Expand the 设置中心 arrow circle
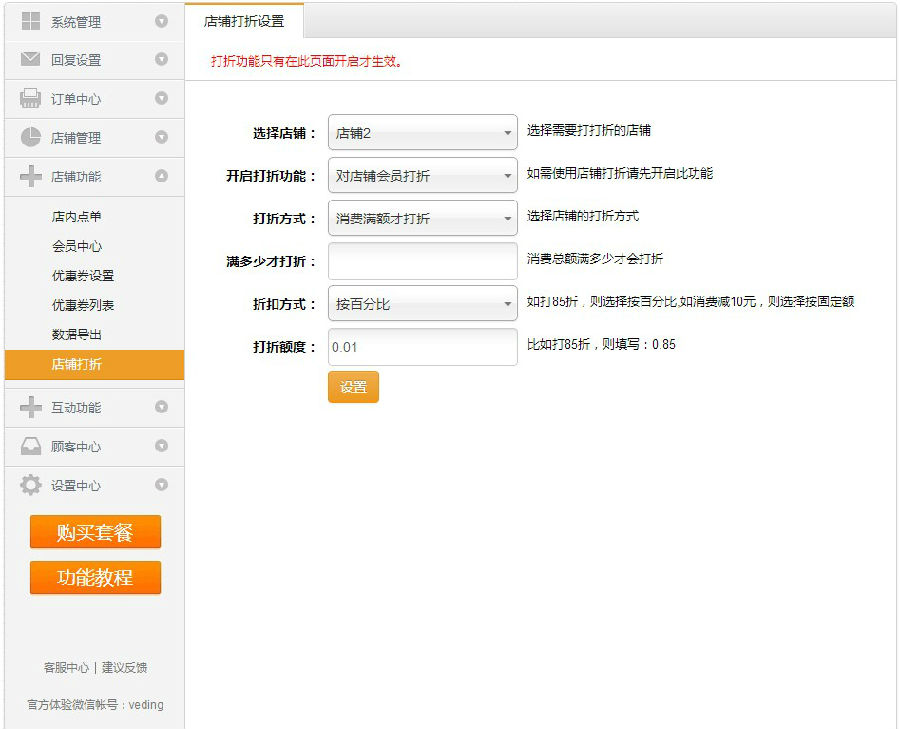 point(161,485)
